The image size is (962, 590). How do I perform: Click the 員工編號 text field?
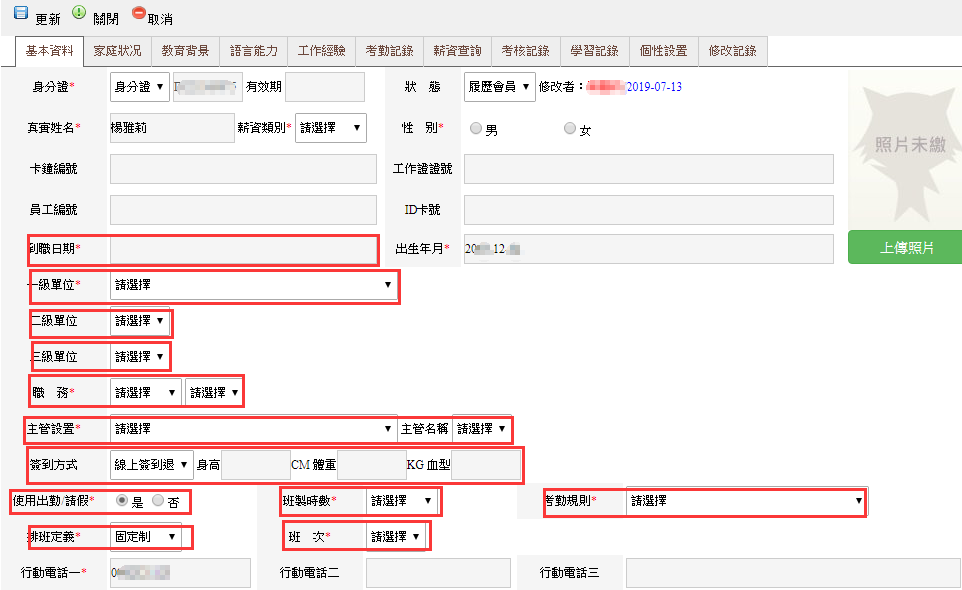(242, 210)
